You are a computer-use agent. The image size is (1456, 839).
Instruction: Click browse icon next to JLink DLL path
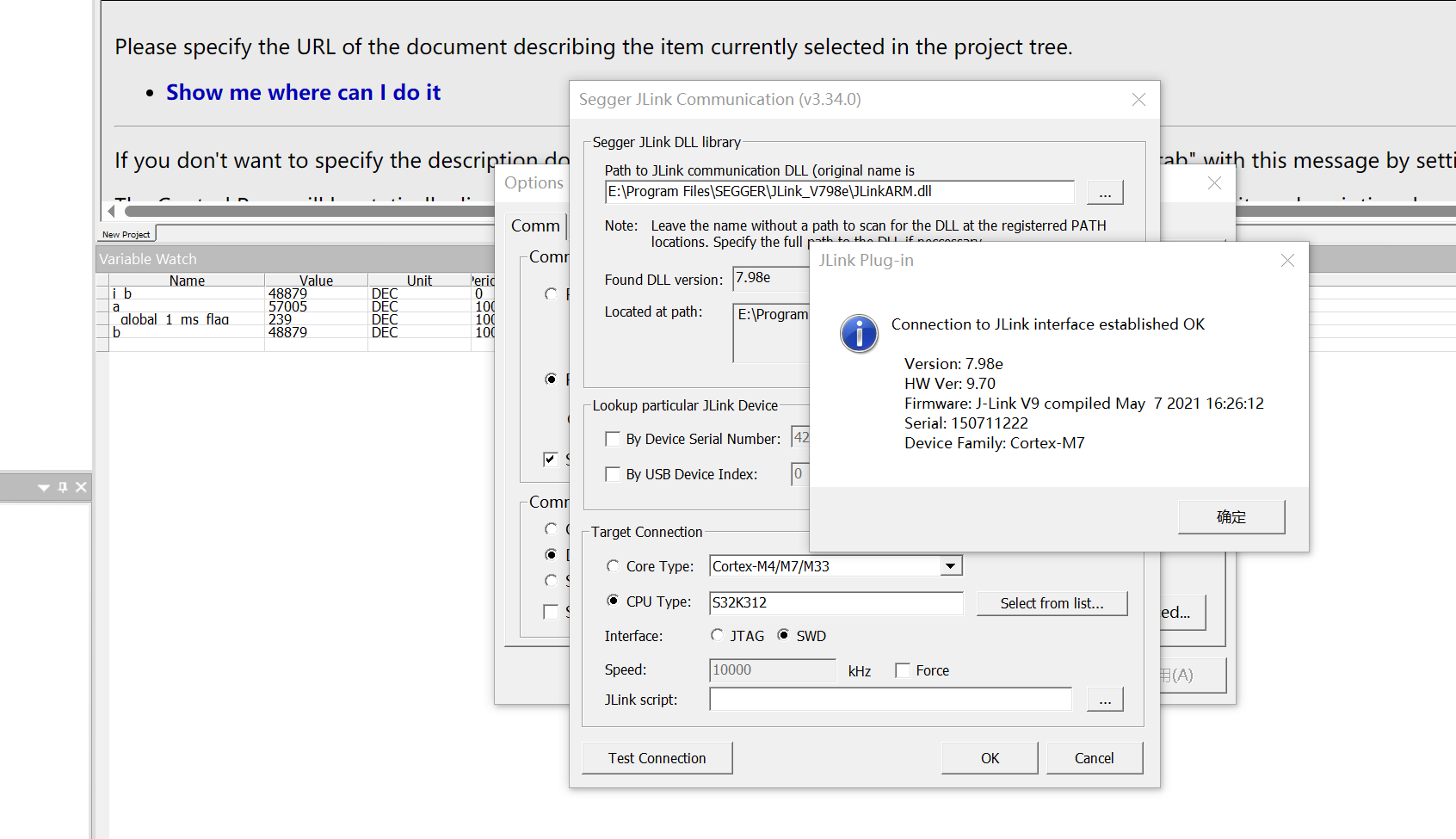1105,192
